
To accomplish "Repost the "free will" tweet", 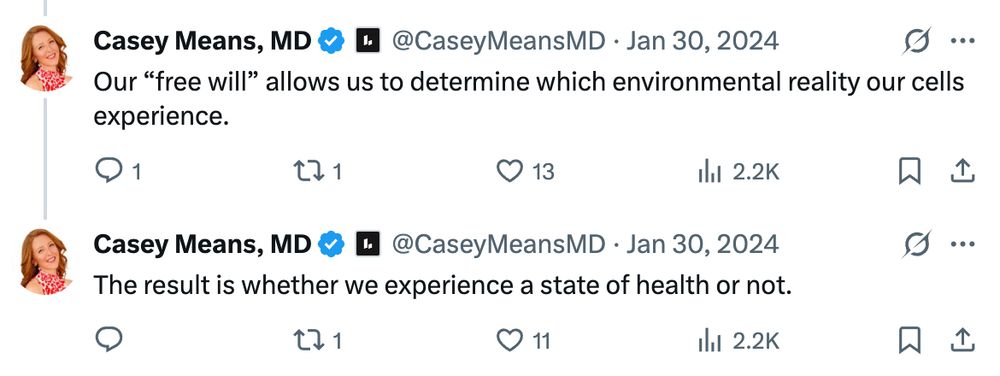I will (307, 171).
